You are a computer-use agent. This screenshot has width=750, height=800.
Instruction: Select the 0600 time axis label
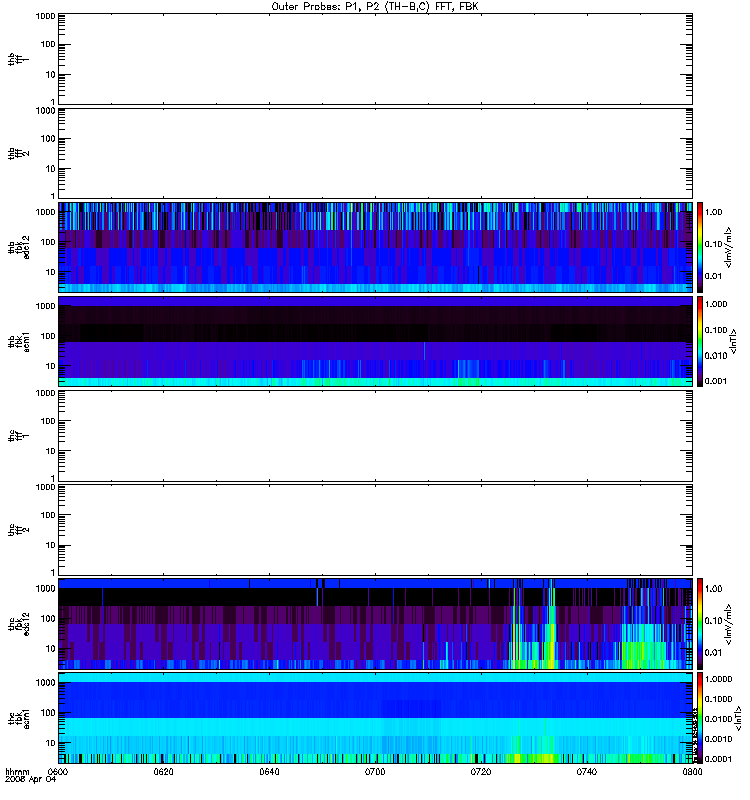[58, 772]
